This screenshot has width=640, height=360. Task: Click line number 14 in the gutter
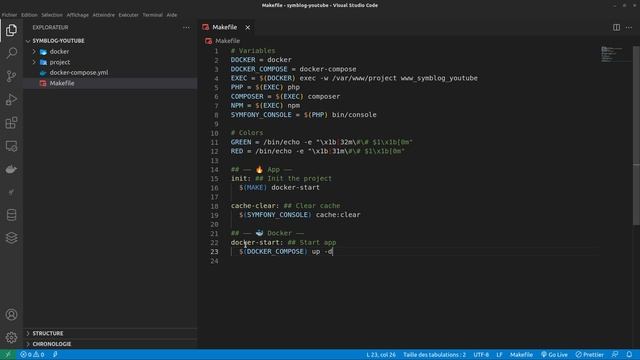tap(215, 169)
